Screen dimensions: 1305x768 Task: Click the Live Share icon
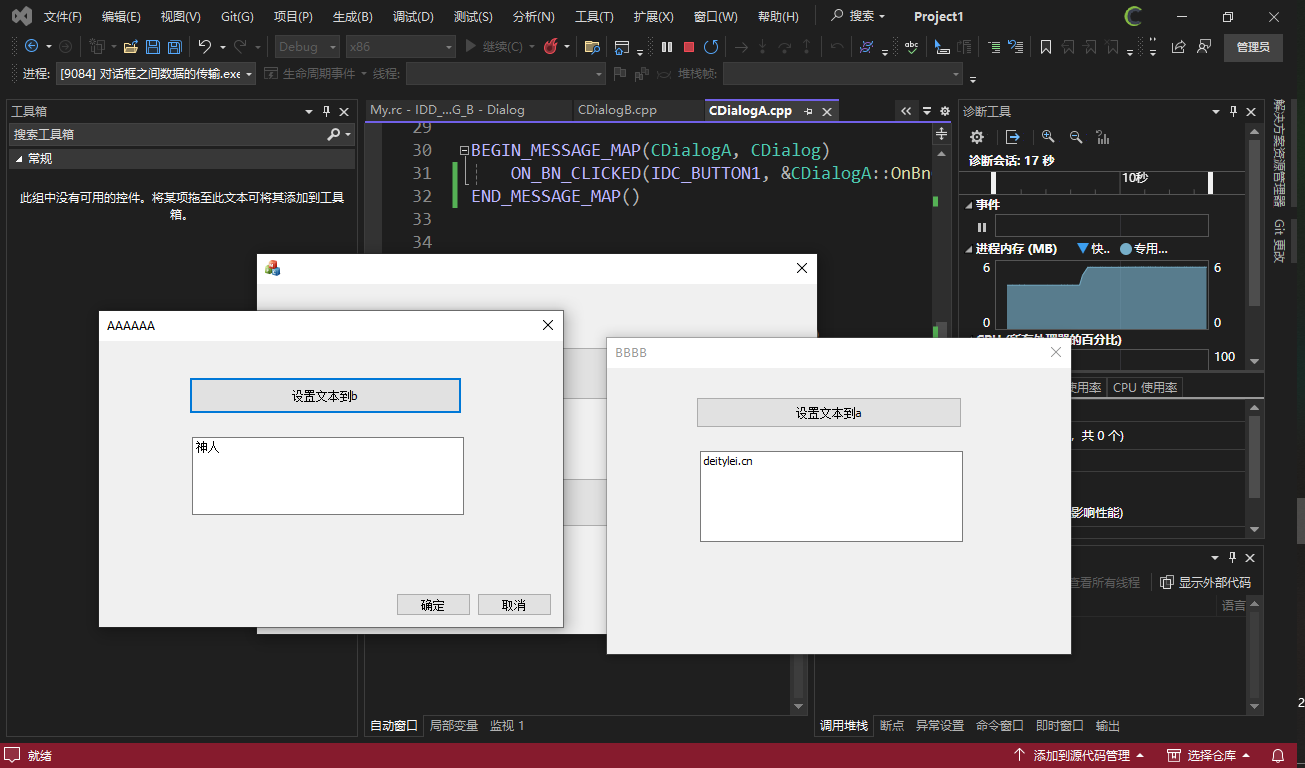pyautogui.click(x=1178, y=46)
